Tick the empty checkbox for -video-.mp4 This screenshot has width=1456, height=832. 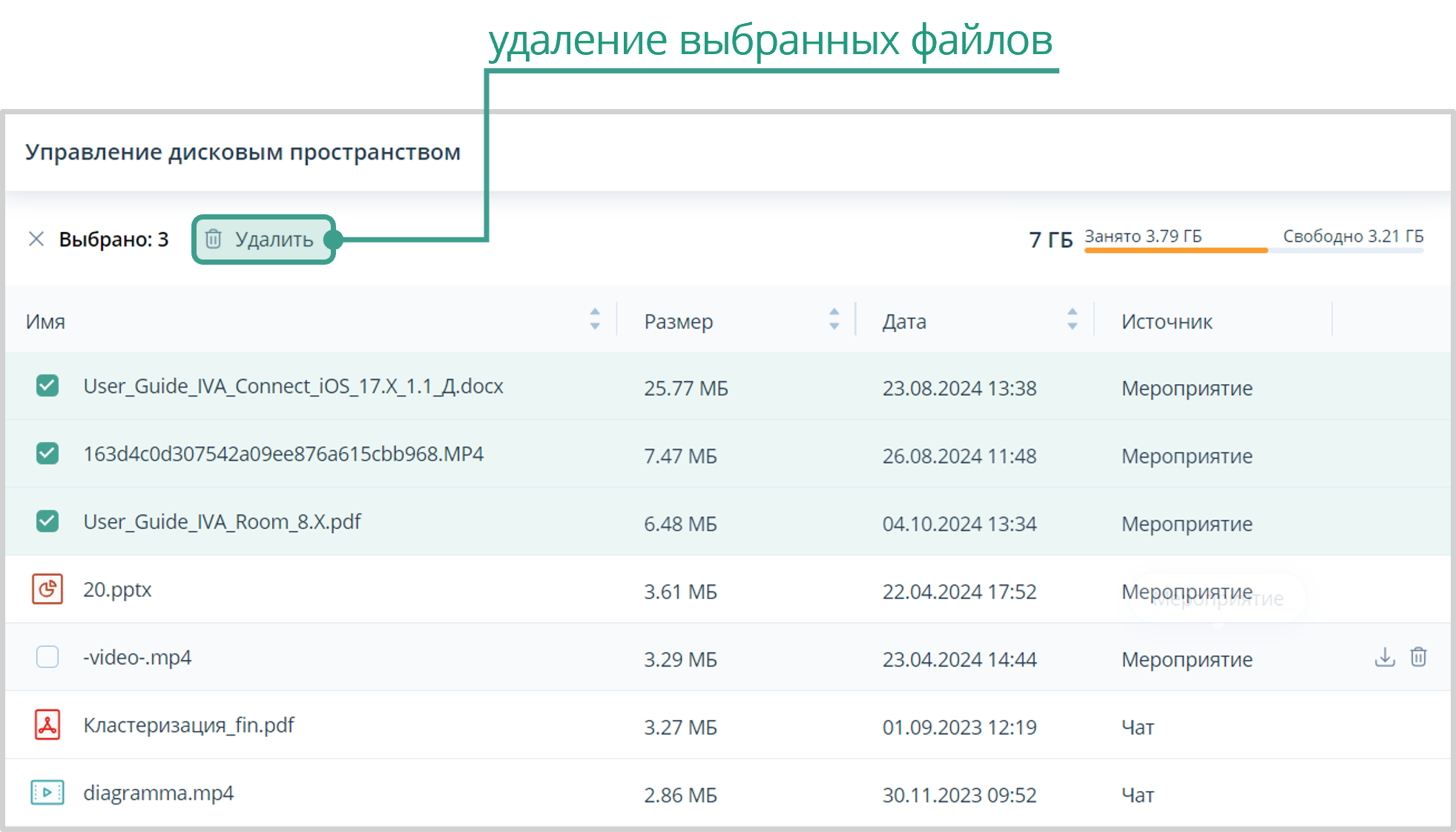(47, 657)
